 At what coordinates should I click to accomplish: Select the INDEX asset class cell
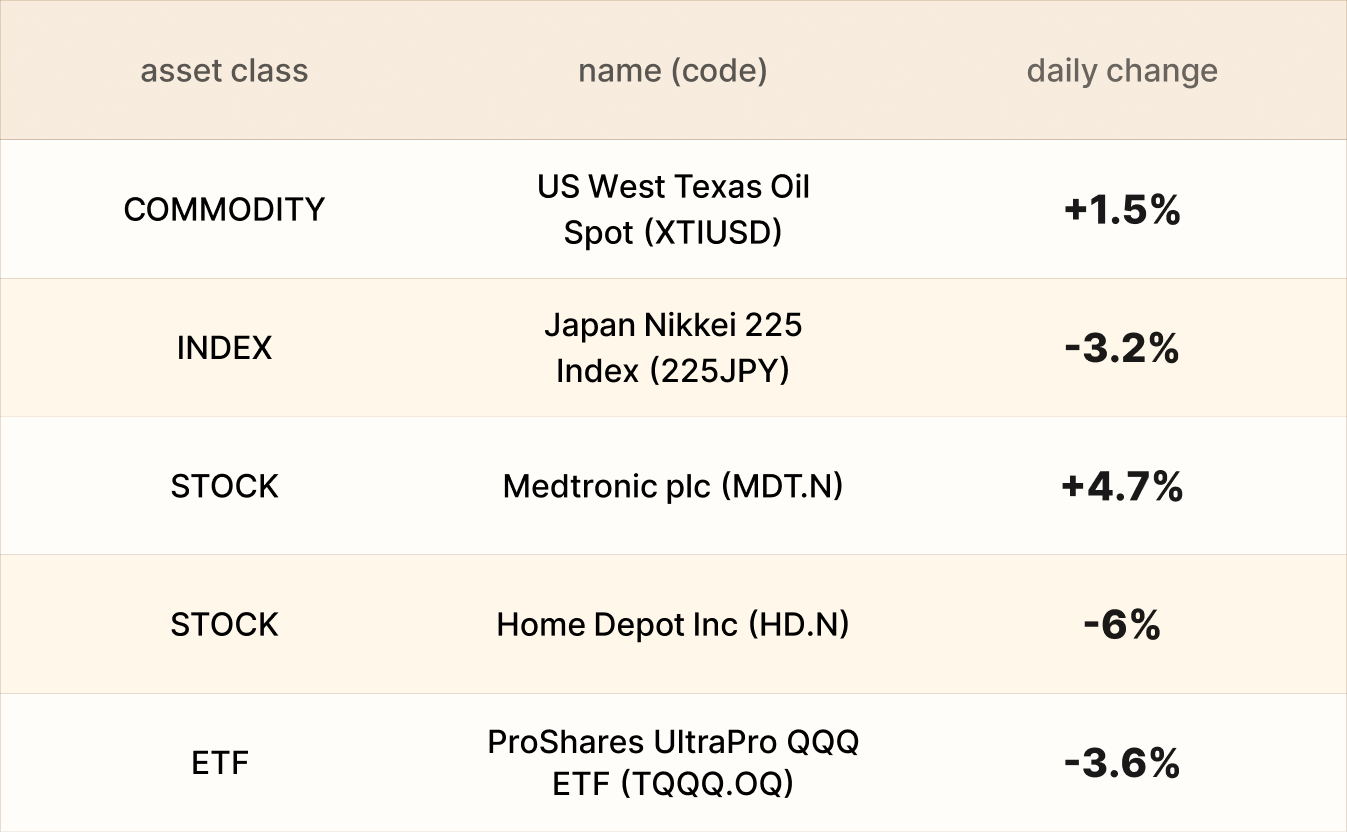pos(224,348)
